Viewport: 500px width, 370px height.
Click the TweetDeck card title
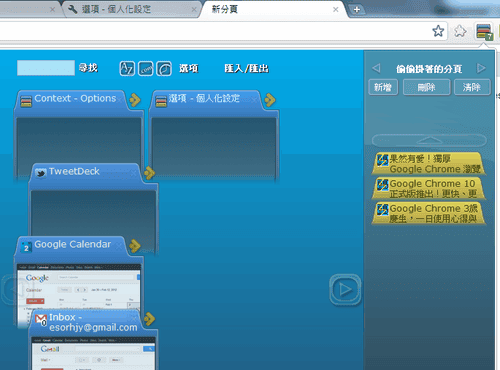(x=74, y=171)
